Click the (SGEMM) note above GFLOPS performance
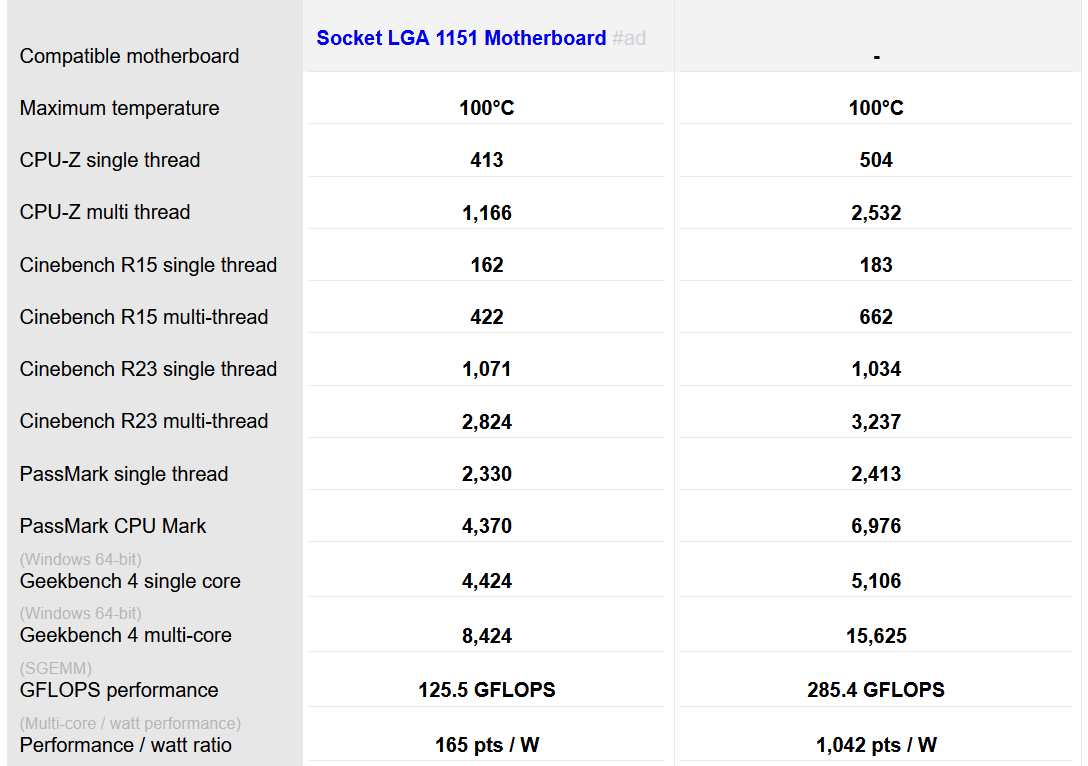Image resolution: width=1088 pixels, height=766 pixels. click(x=56, y=668)
